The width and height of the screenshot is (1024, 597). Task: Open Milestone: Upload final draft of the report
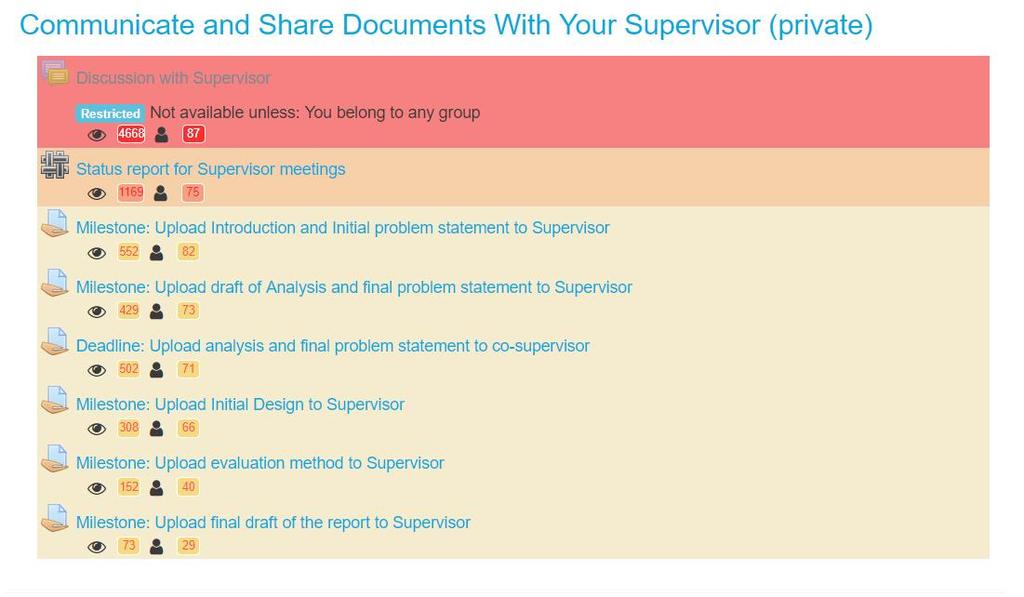point(273,523)
